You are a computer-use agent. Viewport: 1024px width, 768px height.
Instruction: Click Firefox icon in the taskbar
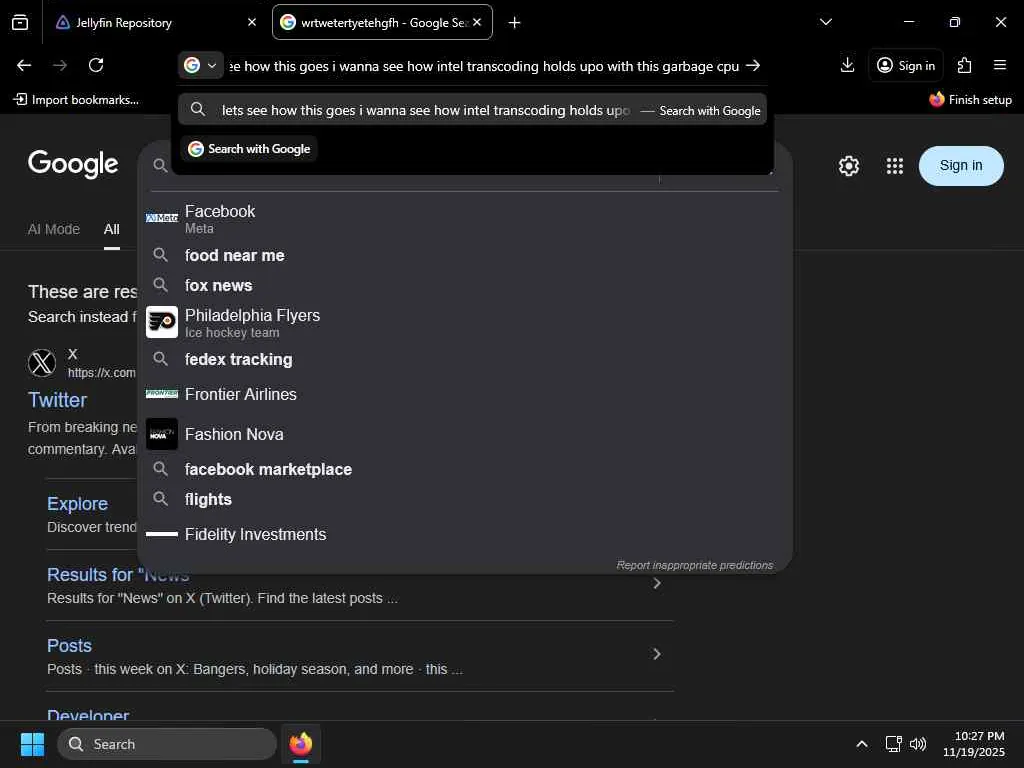coord(301,744)
